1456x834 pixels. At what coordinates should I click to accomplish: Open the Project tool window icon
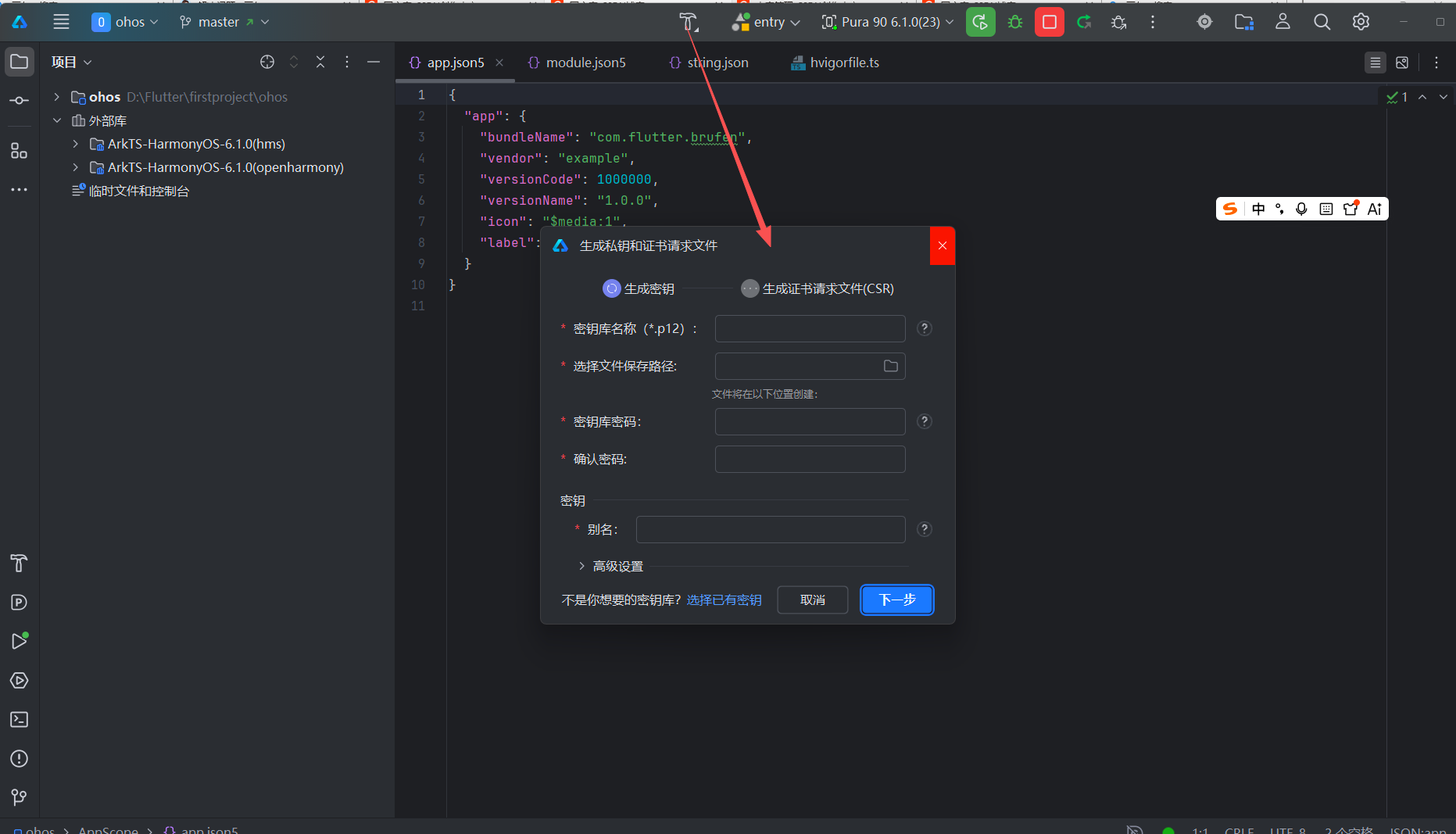click(x=20, y=62)
